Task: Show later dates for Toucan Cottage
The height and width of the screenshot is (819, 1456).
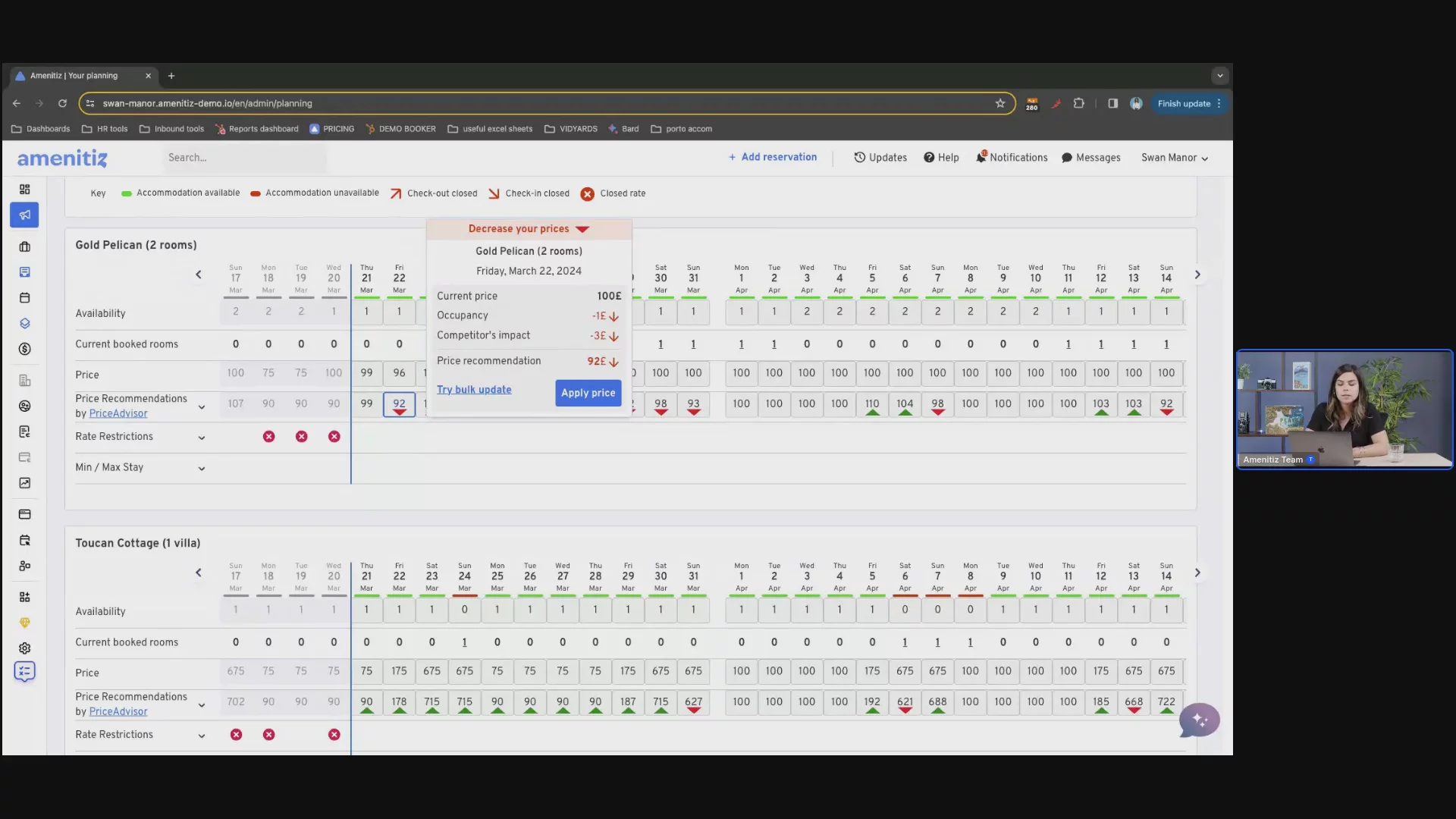Action: tap(1197, 573)
